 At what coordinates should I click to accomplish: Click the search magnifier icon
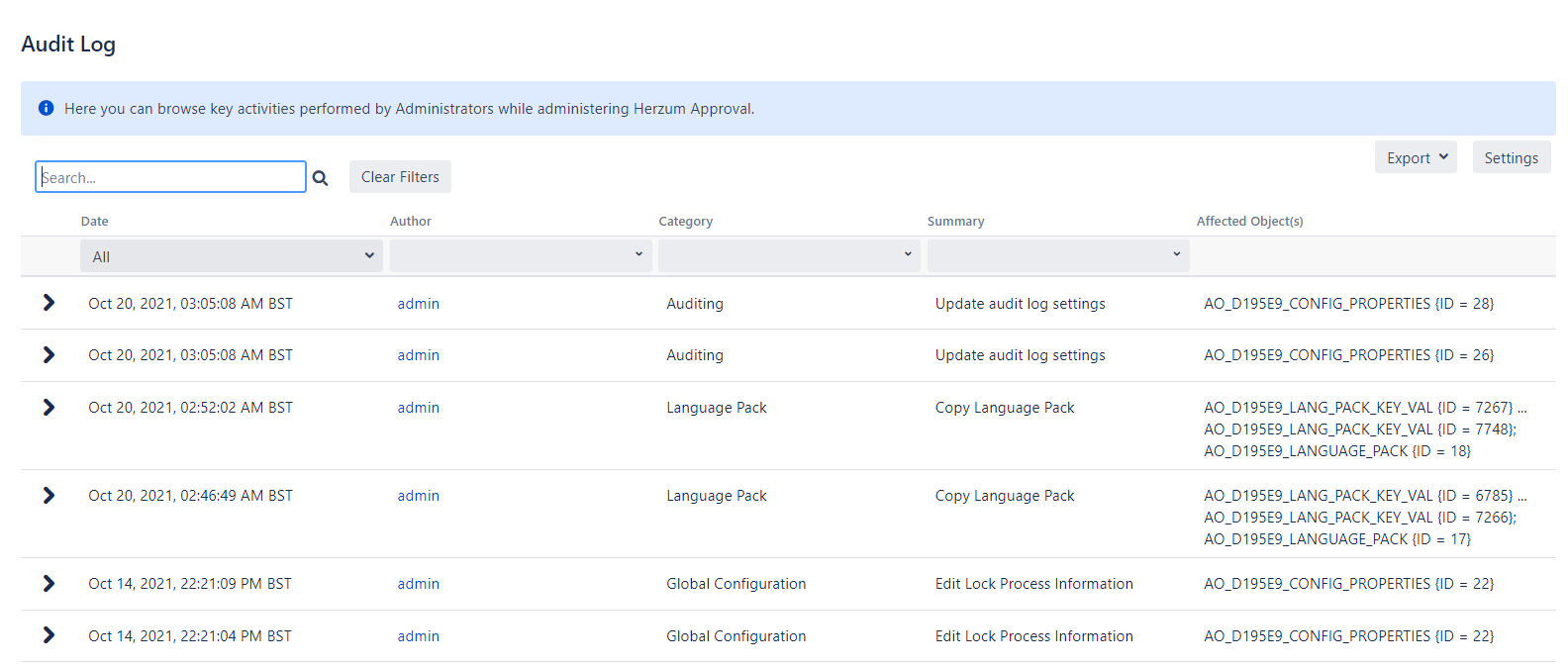320,178
